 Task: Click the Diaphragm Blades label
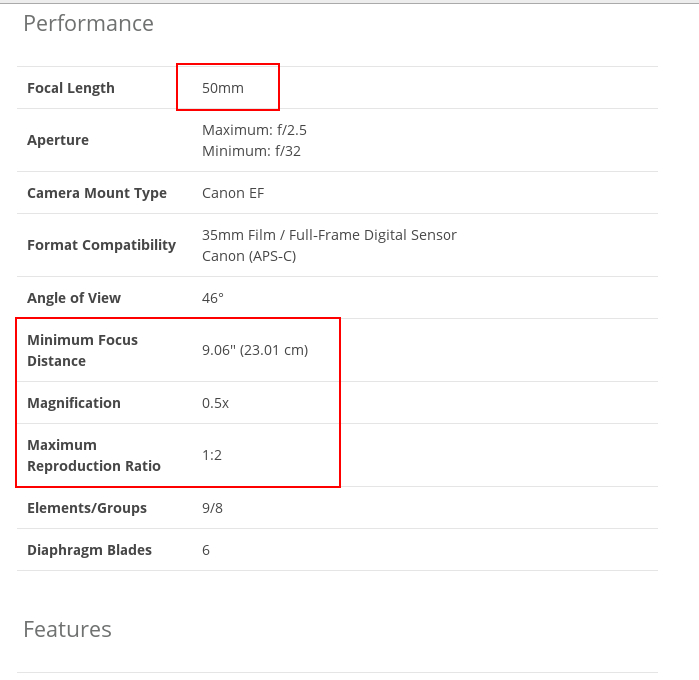tap(89, 550)
